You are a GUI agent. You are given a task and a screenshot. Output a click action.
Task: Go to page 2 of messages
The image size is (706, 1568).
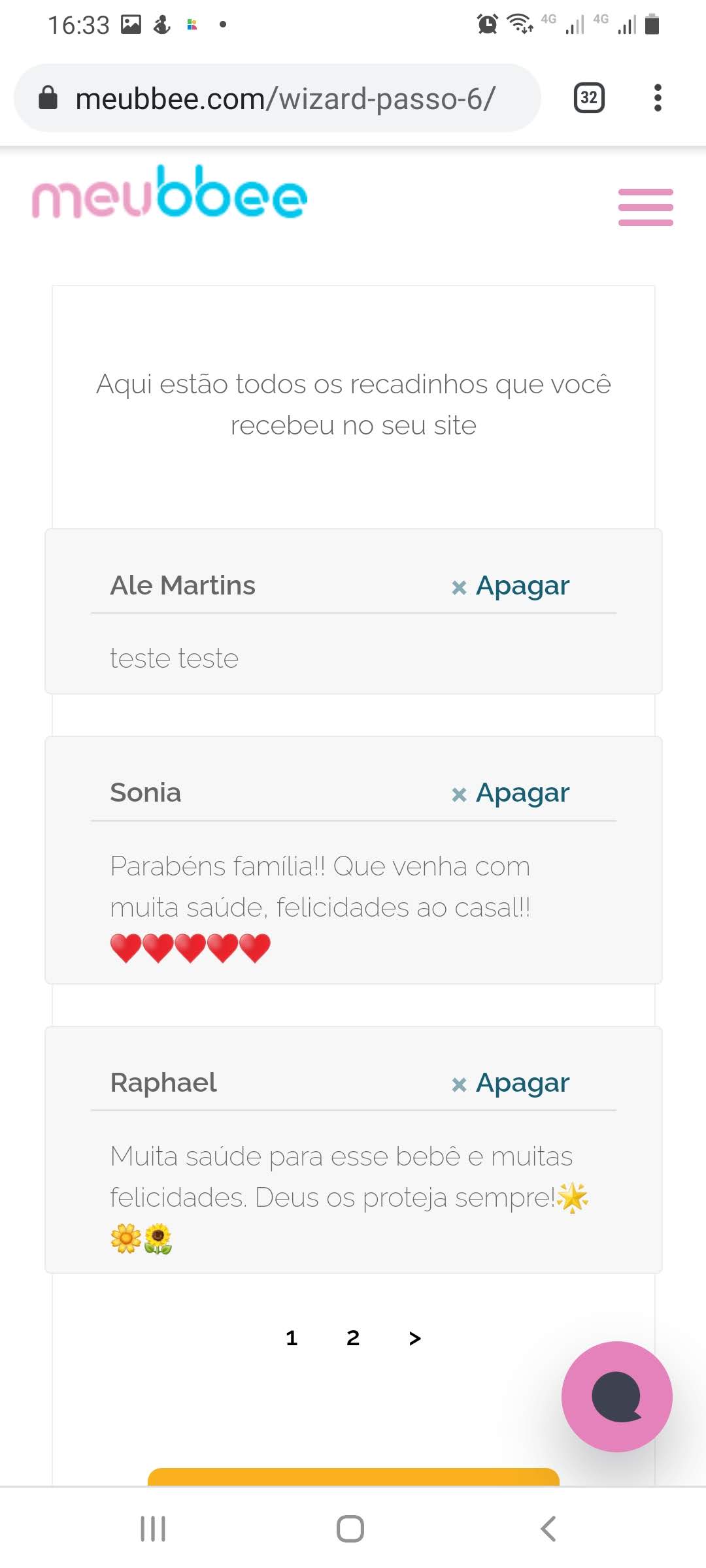coord(353,1338)
